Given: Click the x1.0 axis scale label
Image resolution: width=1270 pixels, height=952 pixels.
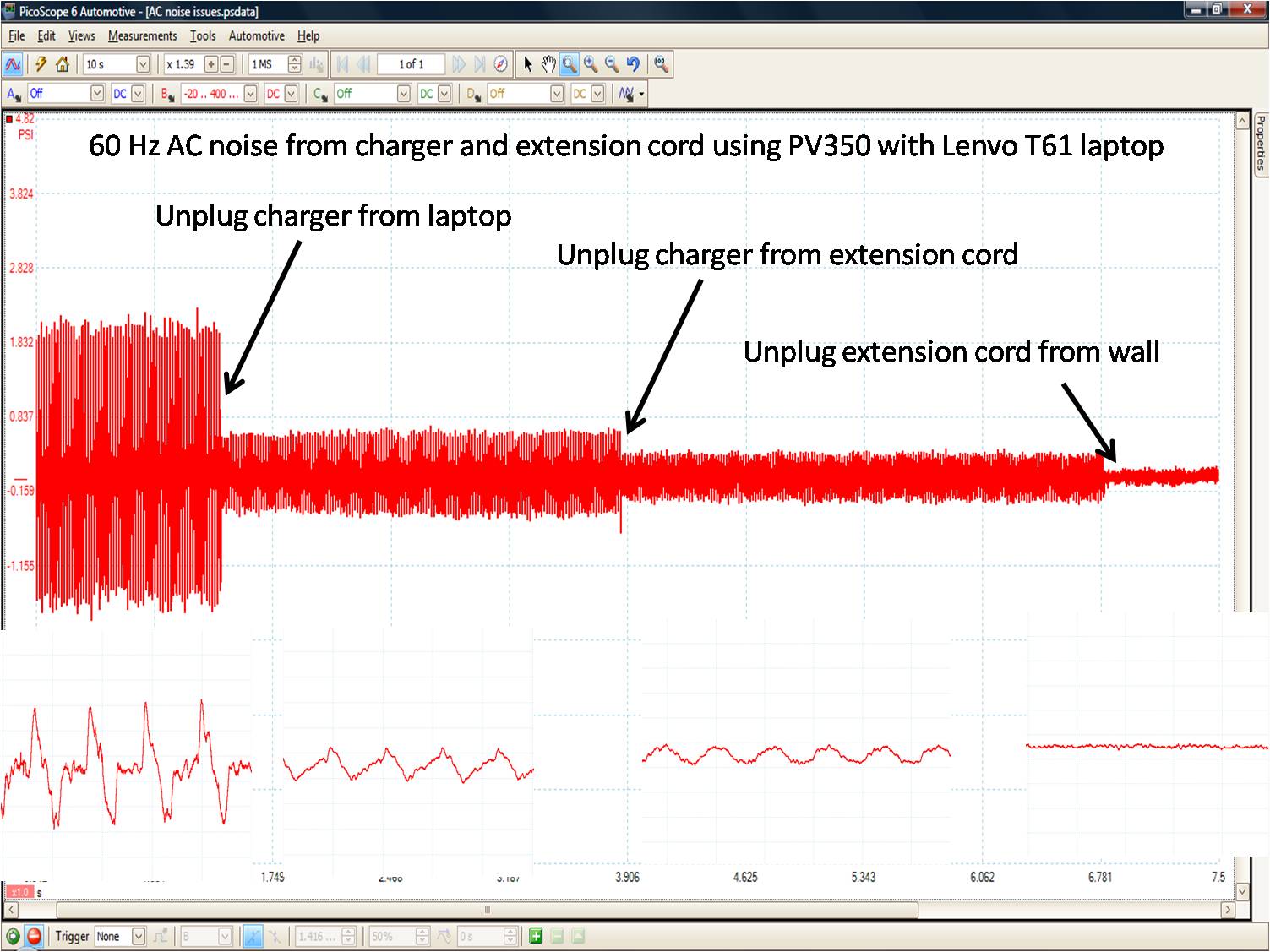Looking at the screenshot, I should (19, 892).
